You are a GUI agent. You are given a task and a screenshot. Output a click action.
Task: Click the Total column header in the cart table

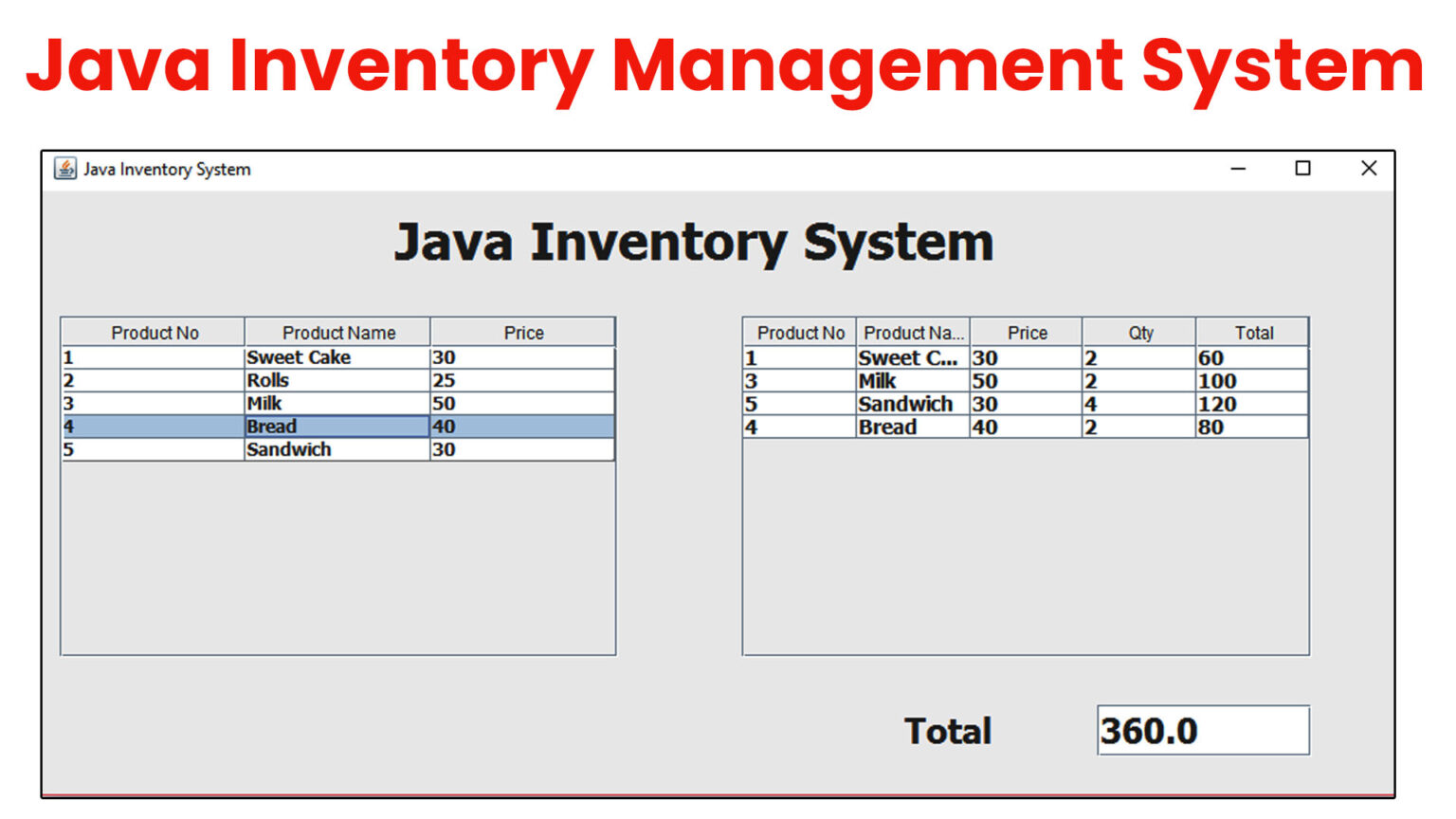1254,333
